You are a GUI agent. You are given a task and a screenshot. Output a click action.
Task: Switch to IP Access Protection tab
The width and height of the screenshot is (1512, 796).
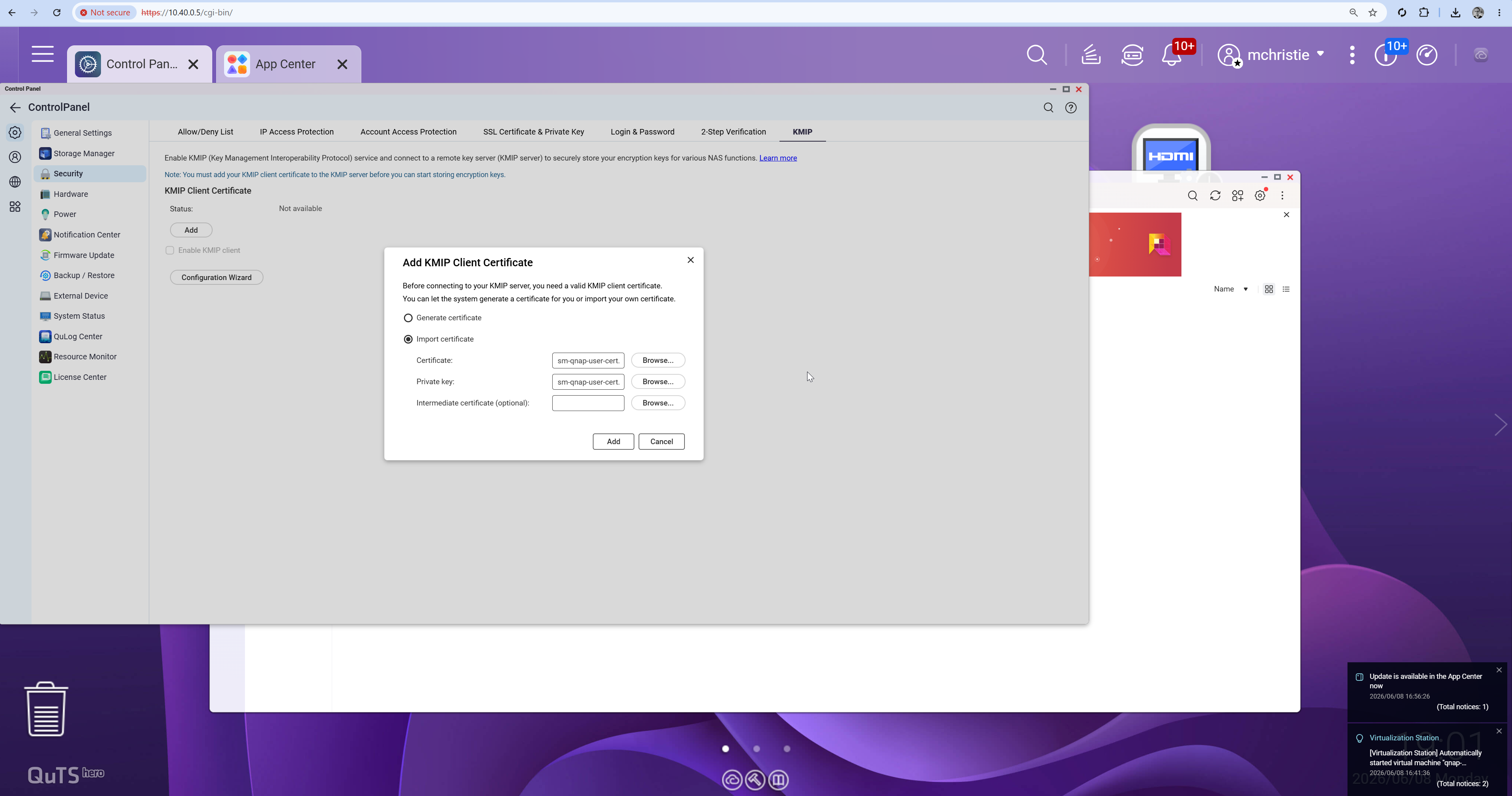click(296, 132)
